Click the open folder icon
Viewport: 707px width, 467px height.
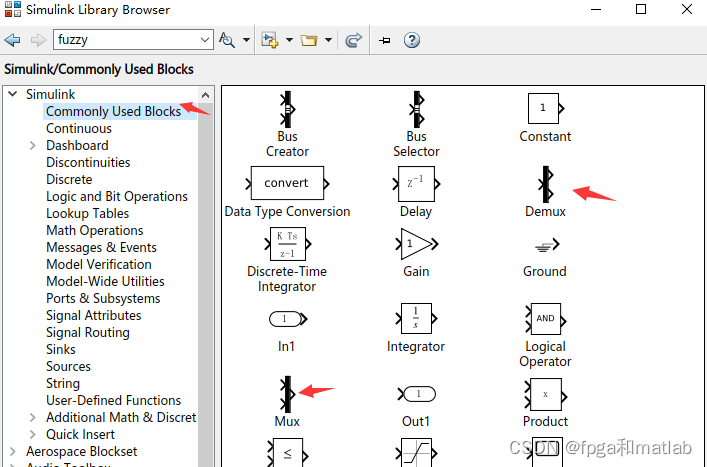[309, 40]
